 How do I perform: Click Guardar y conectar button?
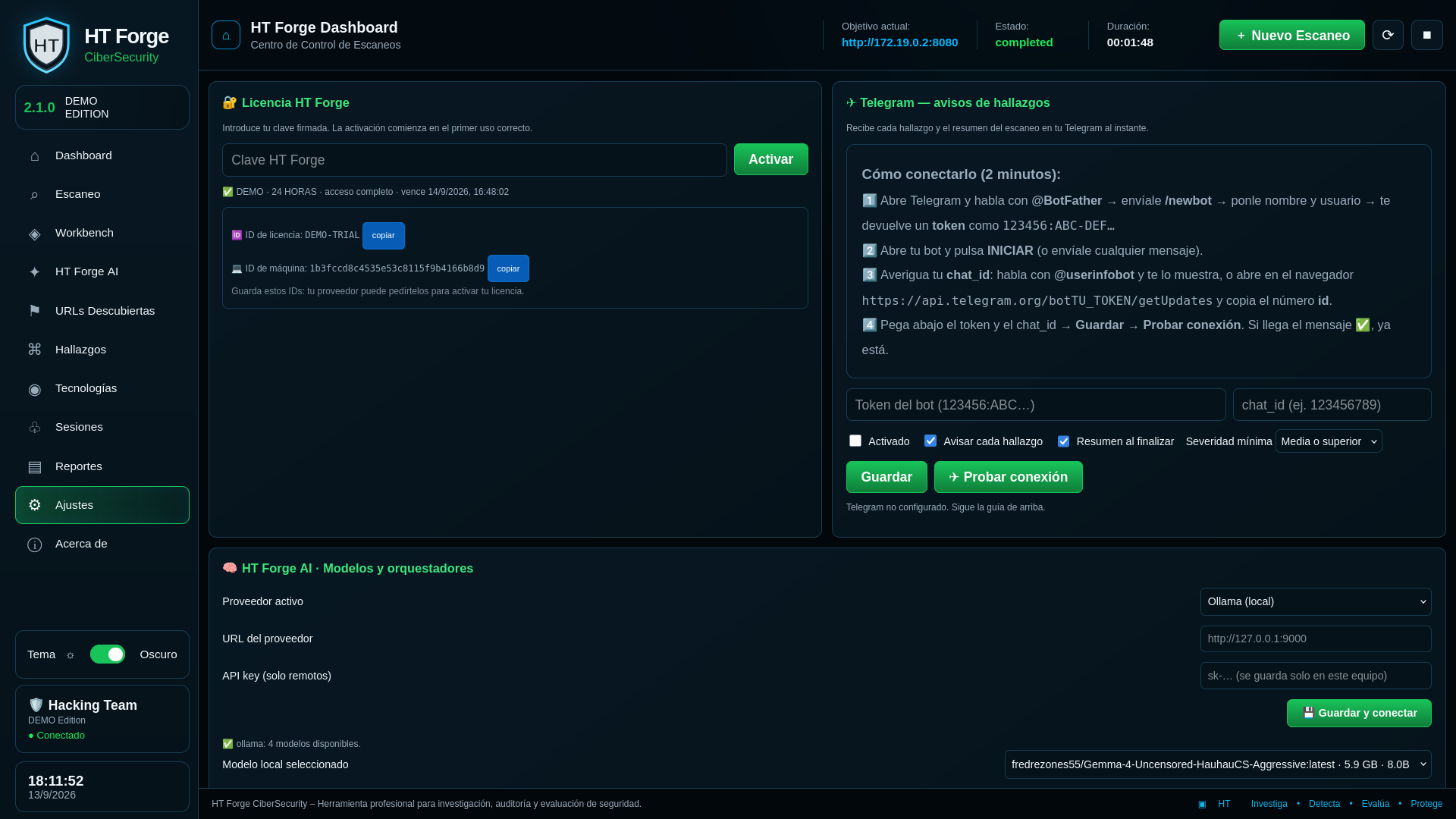[x=1359, y=713]
